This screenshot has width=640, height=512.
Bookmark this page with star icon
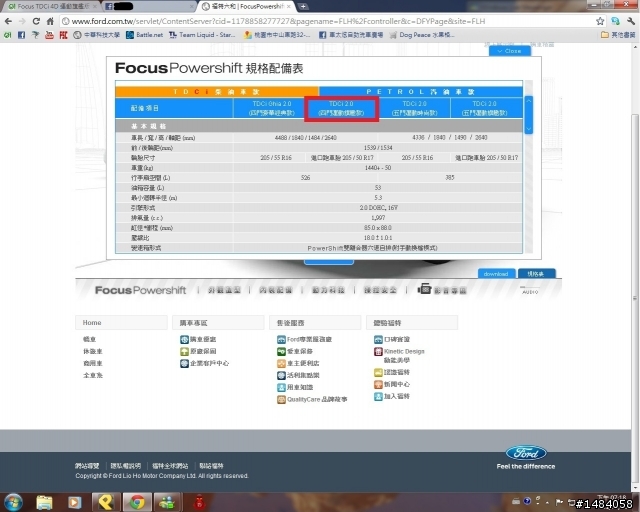point(600,21)
